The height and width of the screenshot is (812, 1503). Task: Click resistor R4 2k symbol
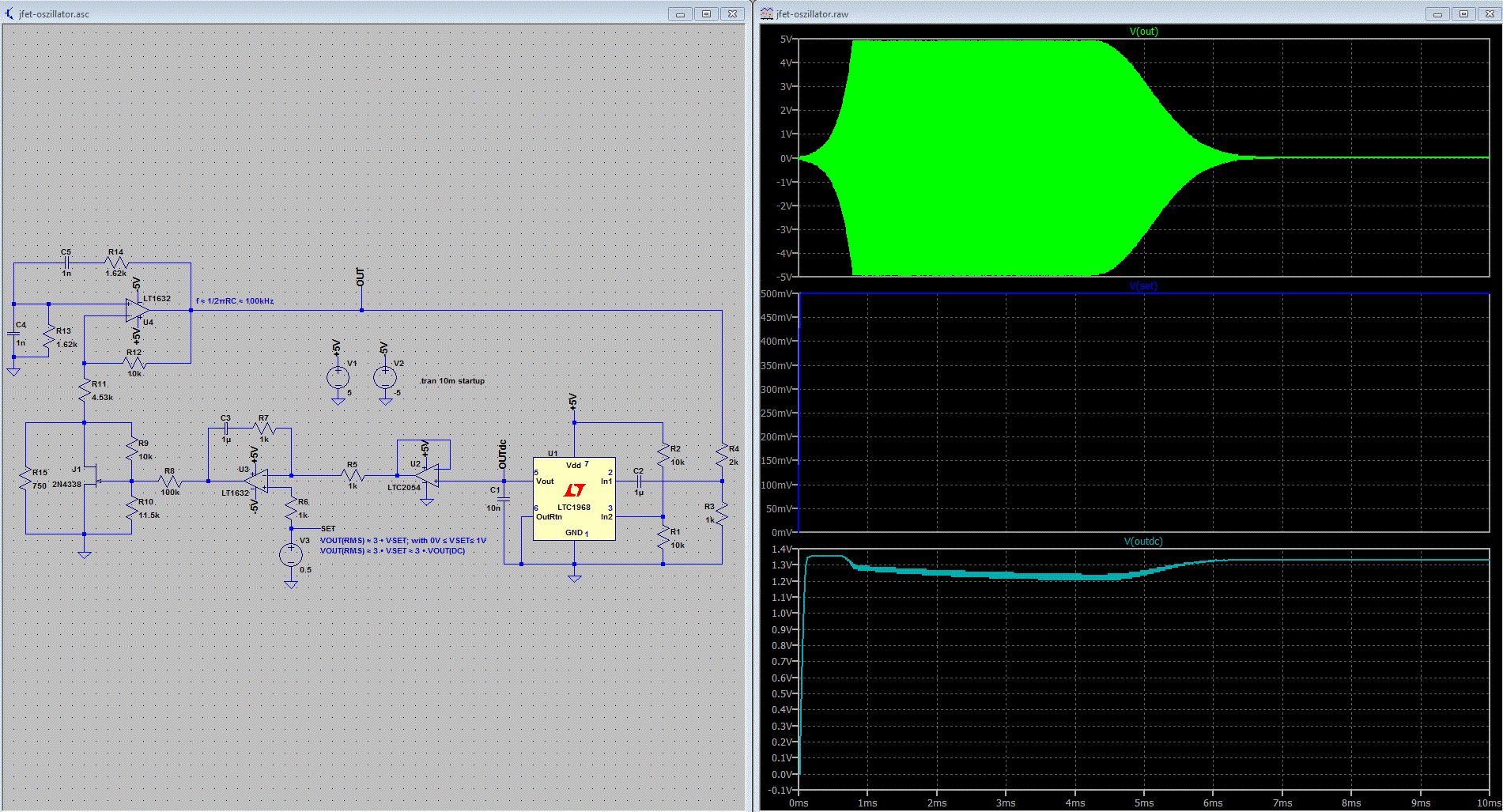(722, 455)
